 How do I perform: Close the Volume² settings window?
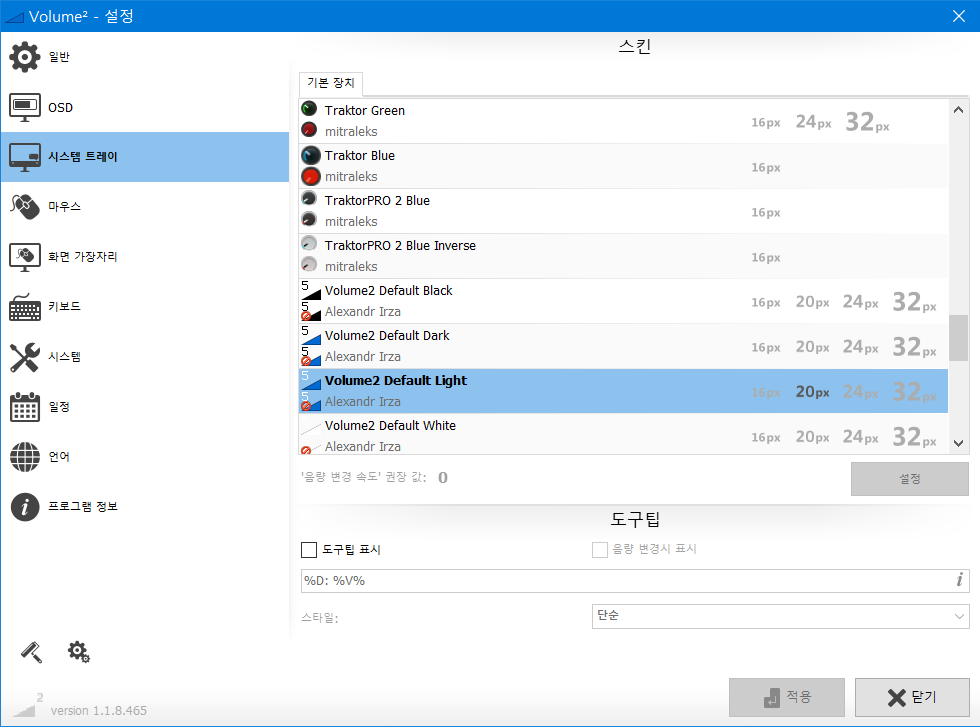point(959,16)
